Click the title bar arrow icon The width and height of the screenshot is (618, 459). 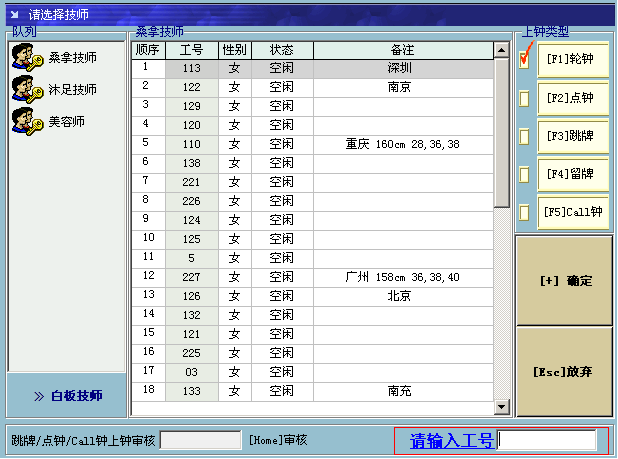click(15, 15)
